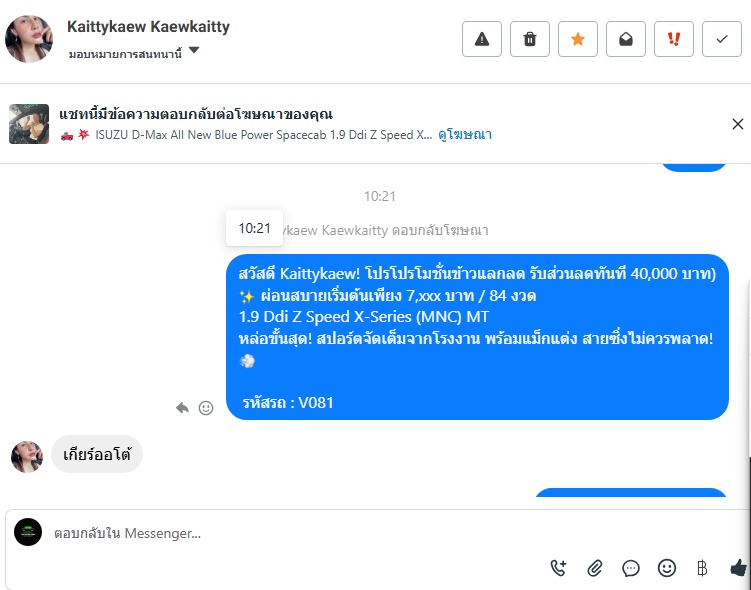751x590 pixels.
Task: Mark conversation done with checkmark icon
Action: click(x=722, y=39)
